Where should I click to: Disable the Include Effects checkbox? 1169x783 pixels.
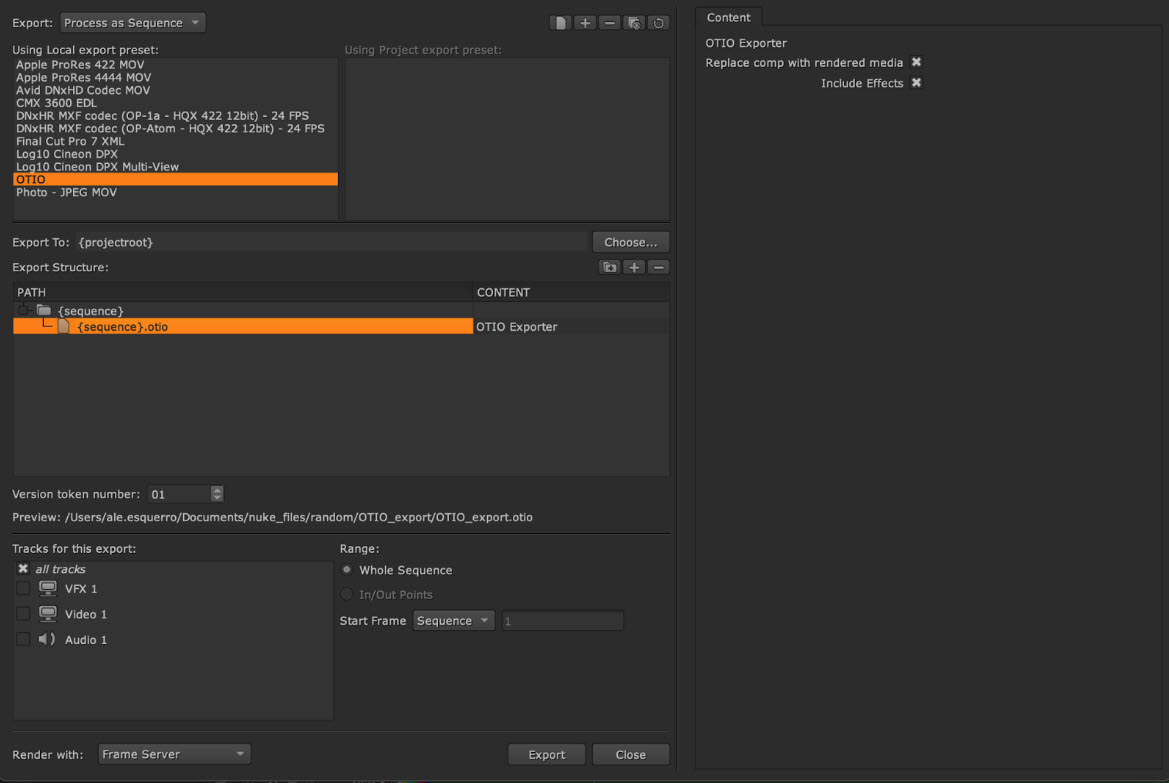(x=916, y=83)
